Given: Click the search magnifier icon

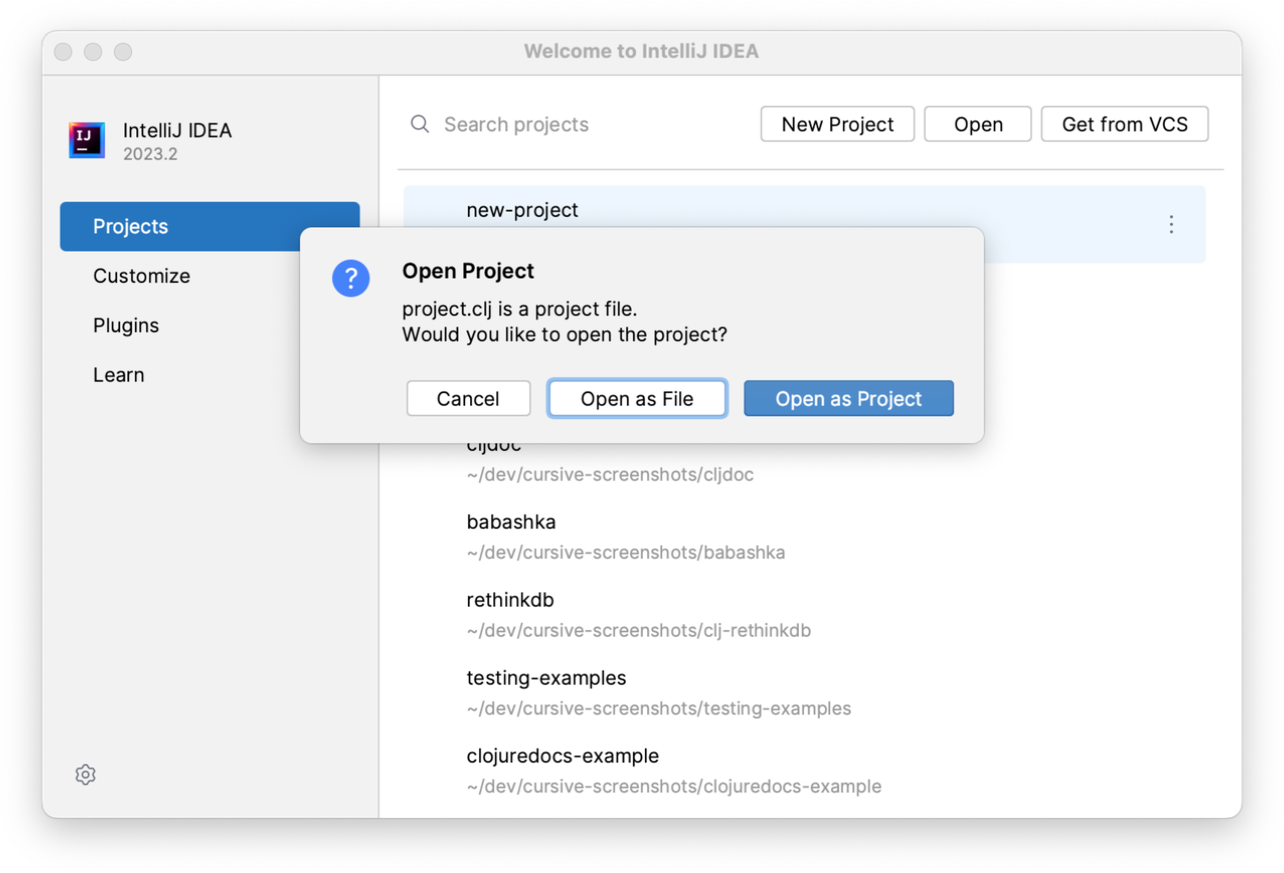Looking at the screenshot, I should click(x=420, y=124).
